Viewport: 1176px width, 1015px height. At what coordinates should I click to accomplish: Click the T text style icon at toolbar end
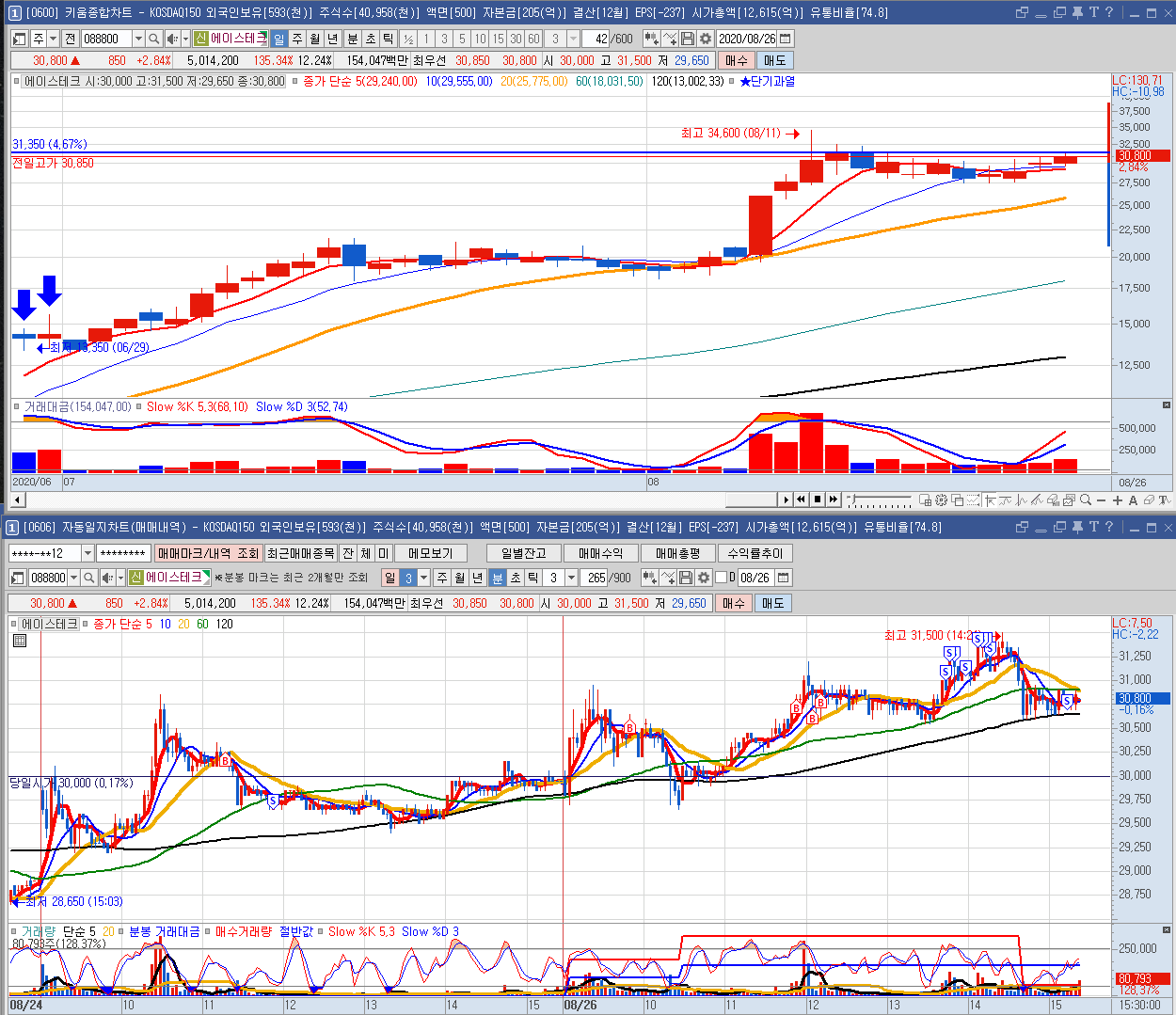click(x=1165, y=500)
